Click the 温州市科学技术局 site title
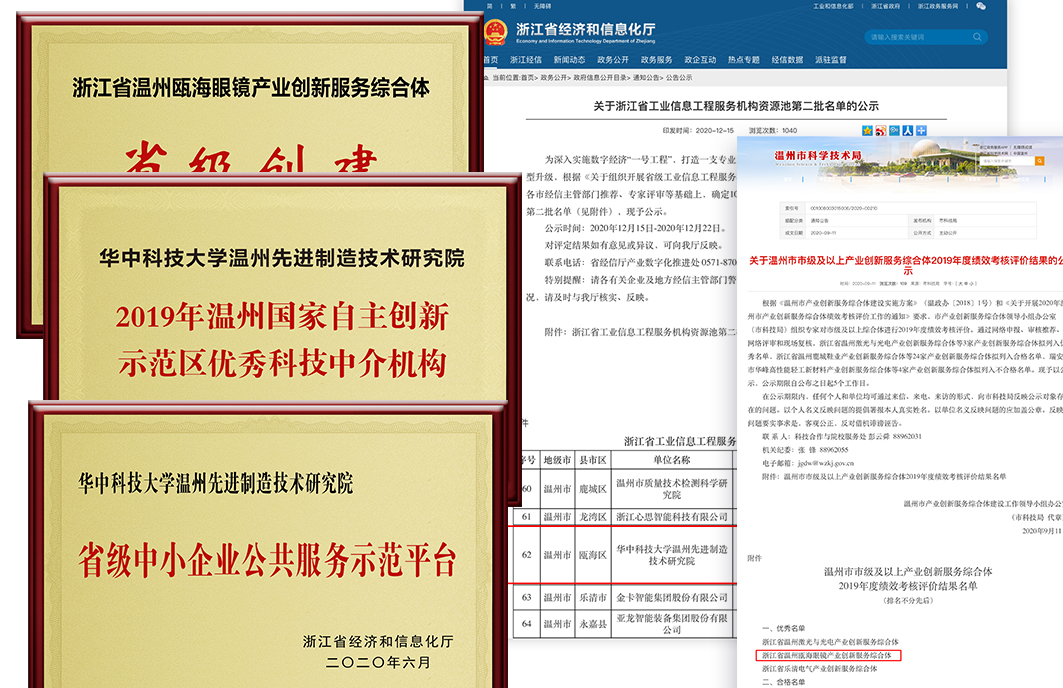This screenshot has height=688, width=1063. [818, 155]
